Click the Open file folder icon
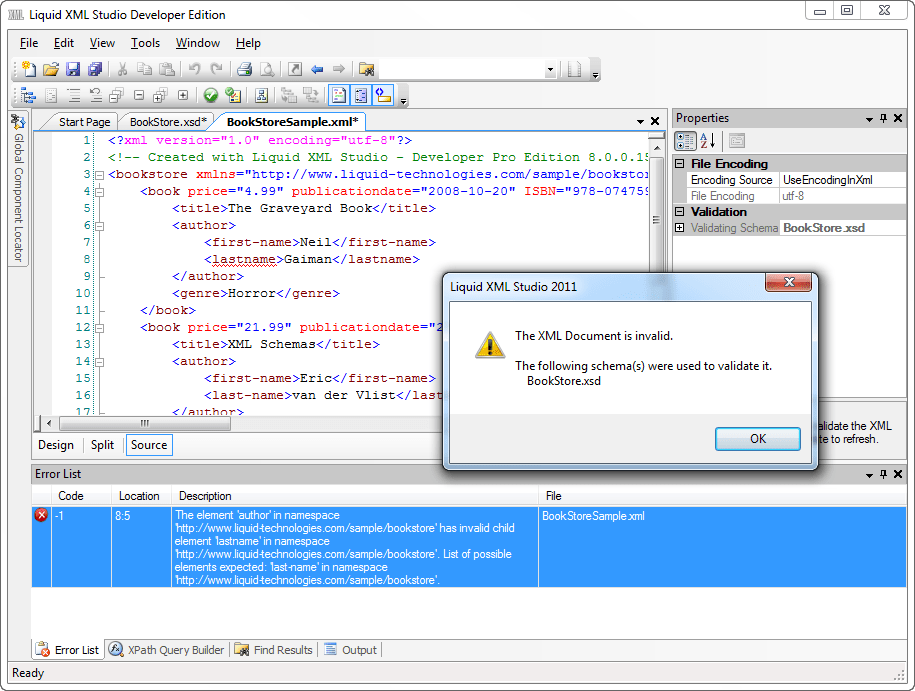Screen dimensions: 915x691 pos(51,69)
